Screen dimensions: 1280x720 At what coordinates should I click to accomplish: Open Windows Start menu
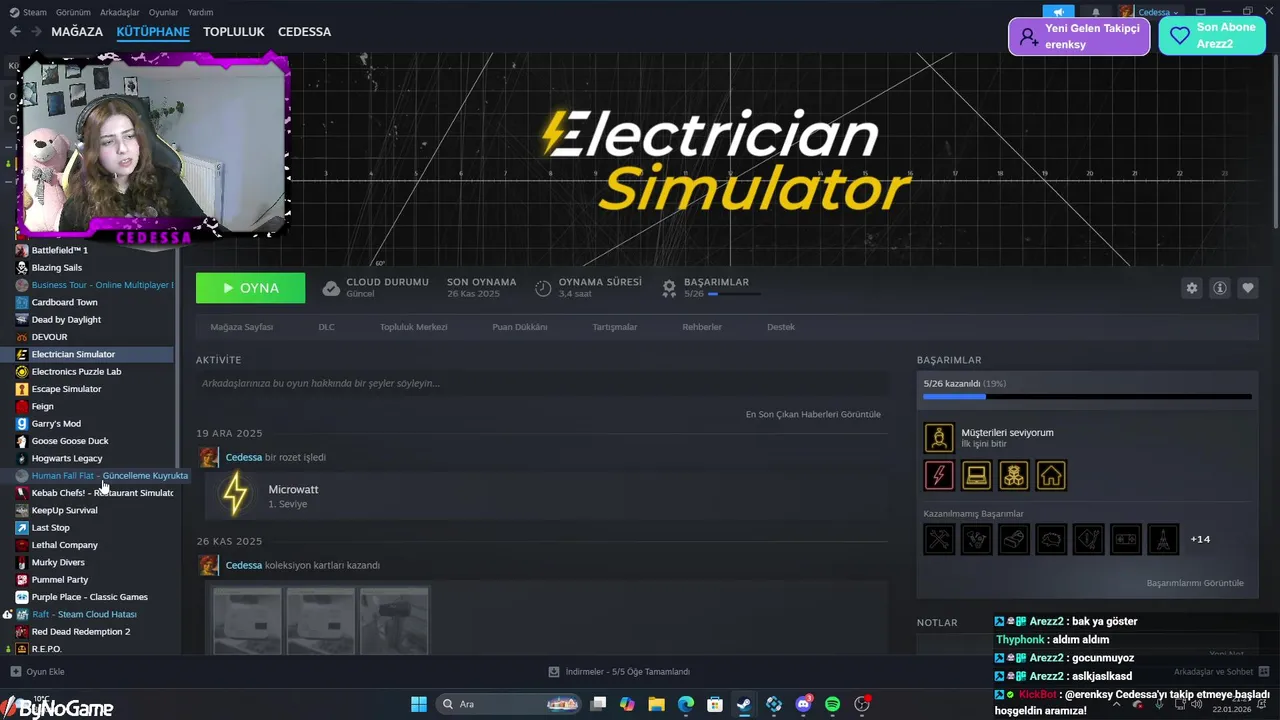(x=419, y=704)
